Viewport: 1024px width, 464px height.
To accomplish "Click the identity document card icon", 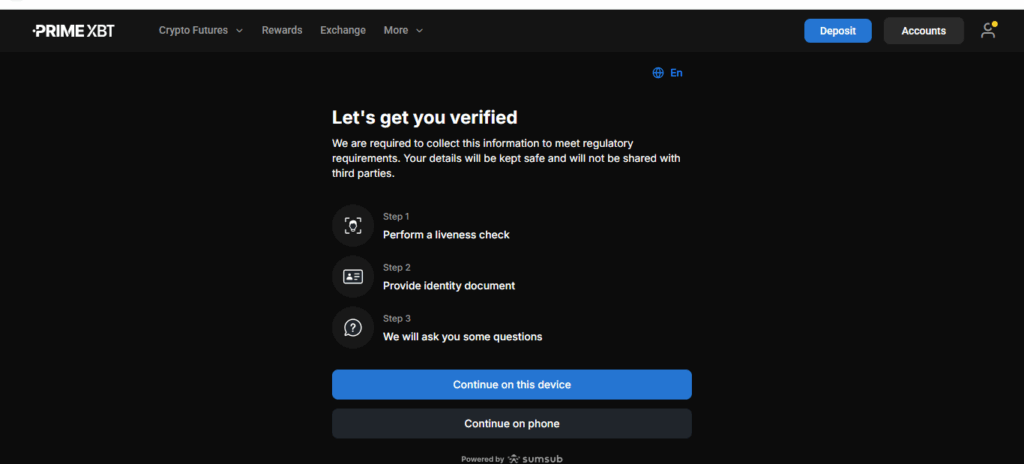I will coord(352,277).
